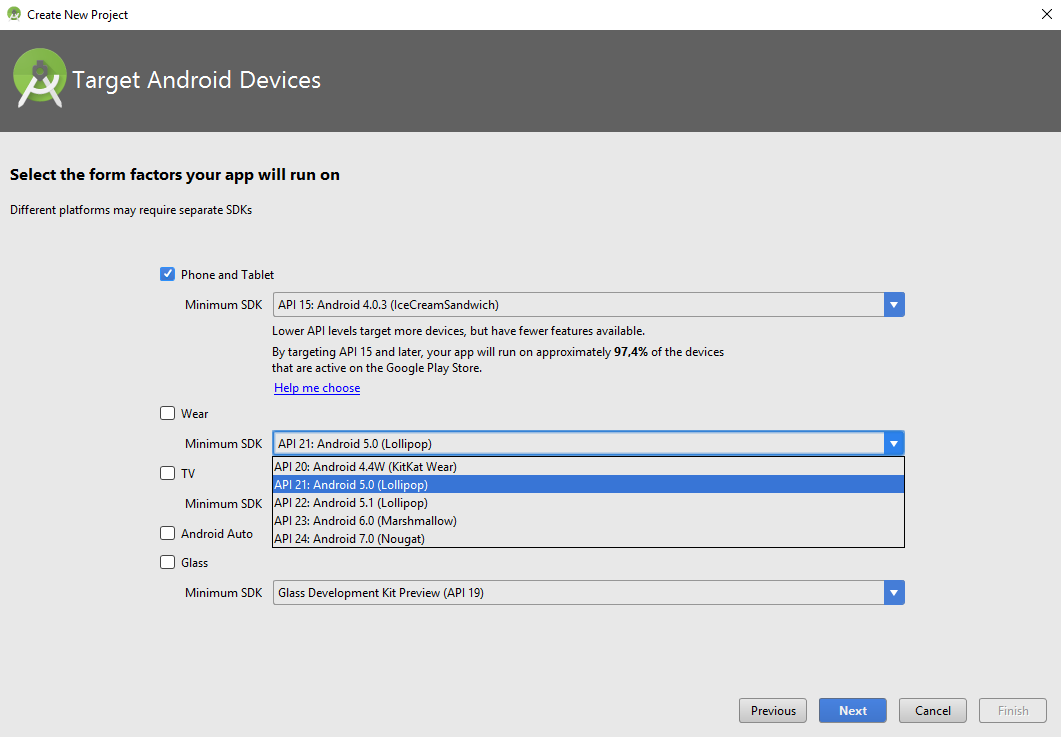Click the Finish button
The image size is (1061, 737).
(x=1013, y=711)
